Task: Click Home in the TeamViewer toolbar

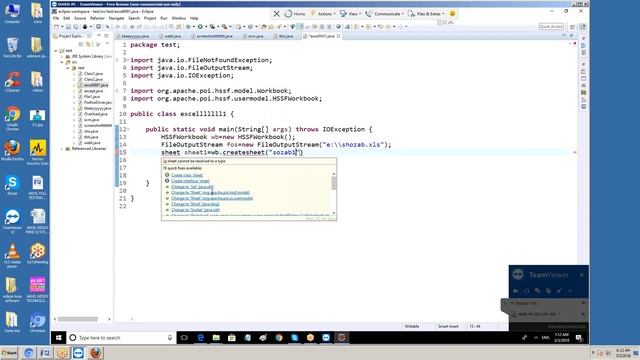Action: click(295, 13)
